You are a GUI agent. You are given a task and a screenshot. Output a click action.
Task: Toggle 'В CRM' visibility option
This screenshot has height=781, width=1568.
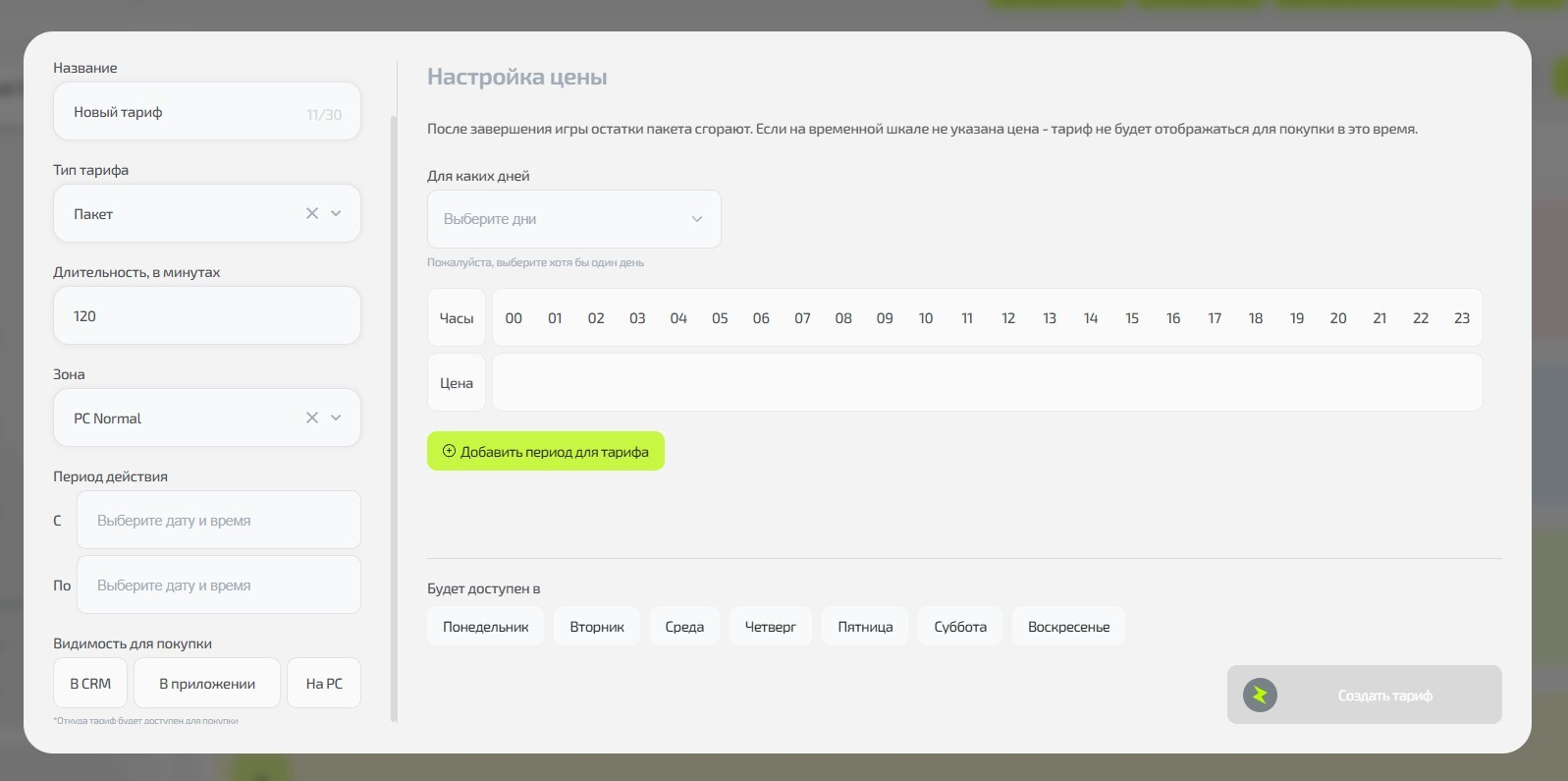pyautogui.click(x=90, y=684)
